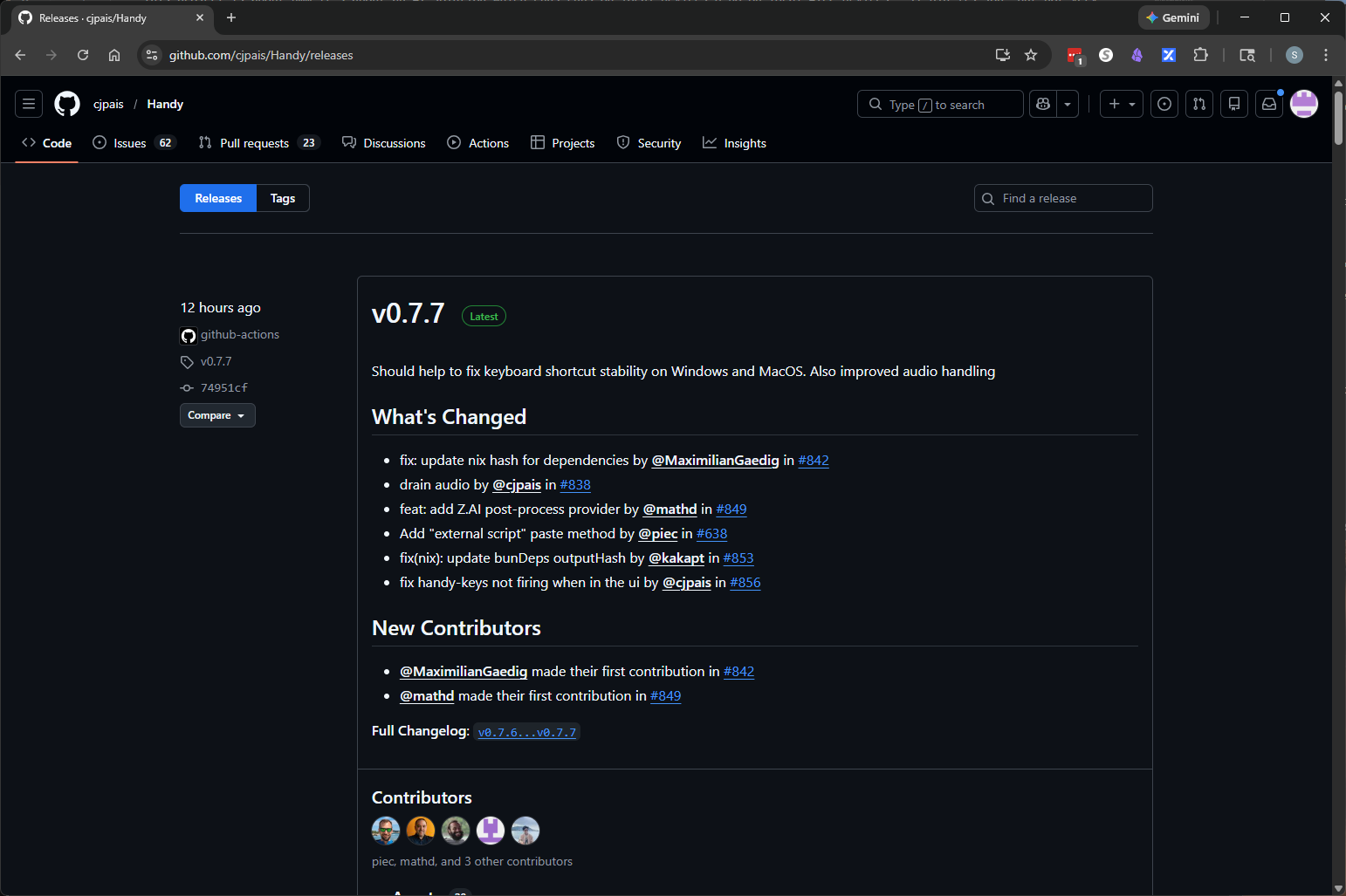1346x896 pixels.
Task: View the full changelog v0.7.6...v0.7.7
Action: click(526, 732)
